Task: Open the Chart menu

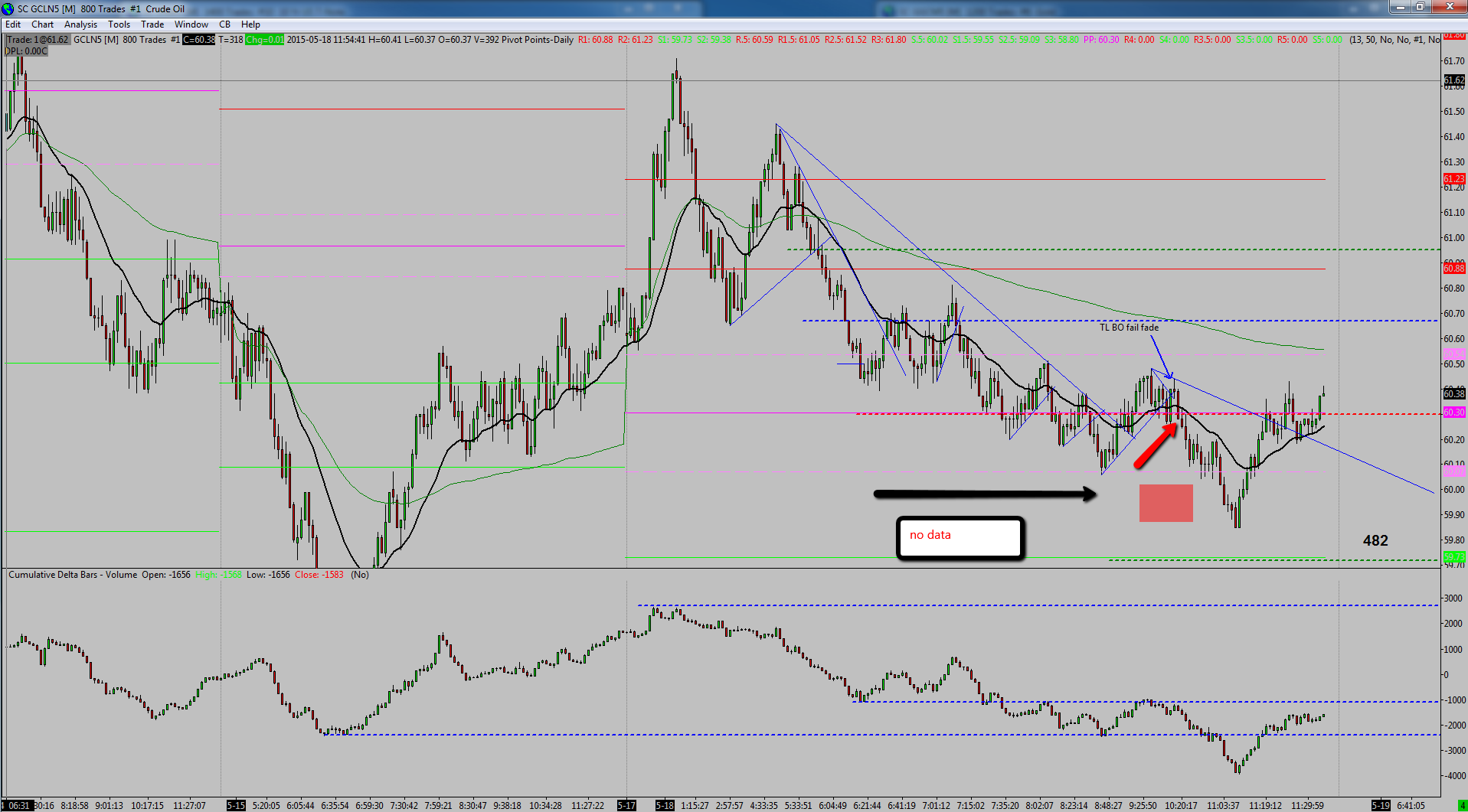Action: click(43, 24)
